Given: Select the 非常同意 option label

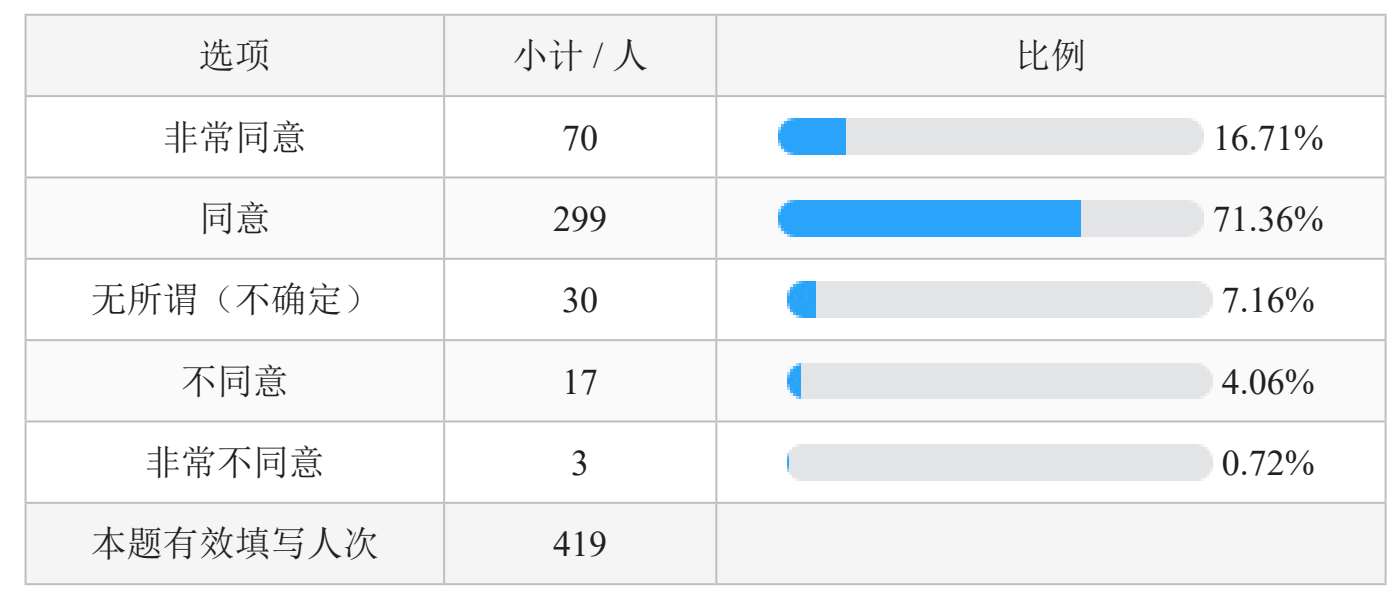Looking at the screenshot, I should click(x=234, y=138).
